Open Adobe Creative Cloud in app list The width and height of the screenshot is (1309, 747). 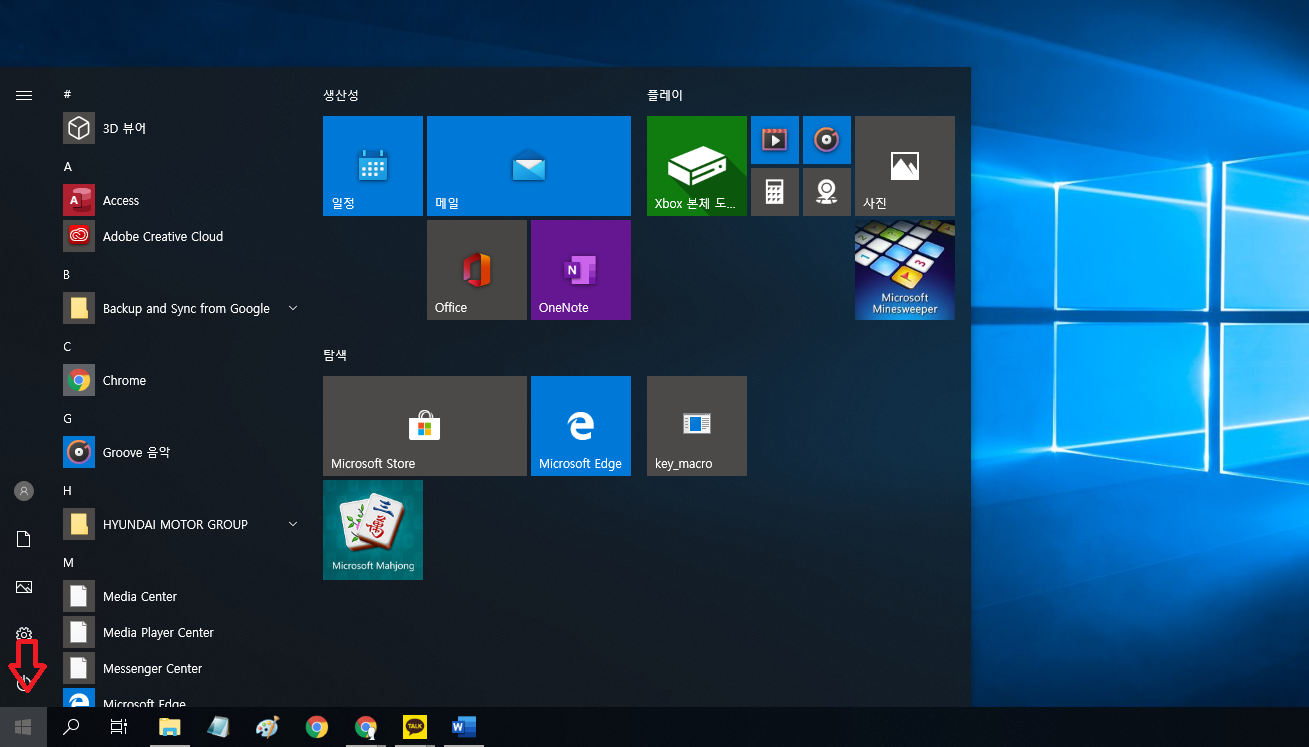pos(180,236)
